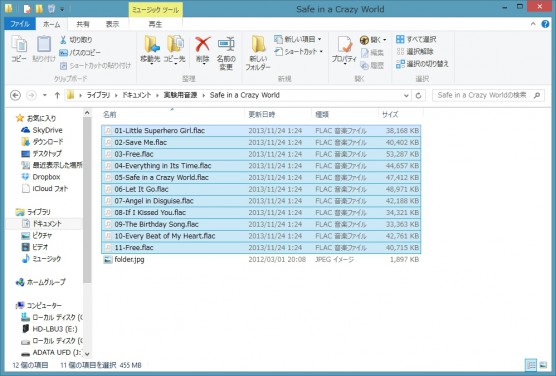Click 実験用音源 breadcrumb in address bar
Screen dimensions: 556x376
[x=180, y=95]
